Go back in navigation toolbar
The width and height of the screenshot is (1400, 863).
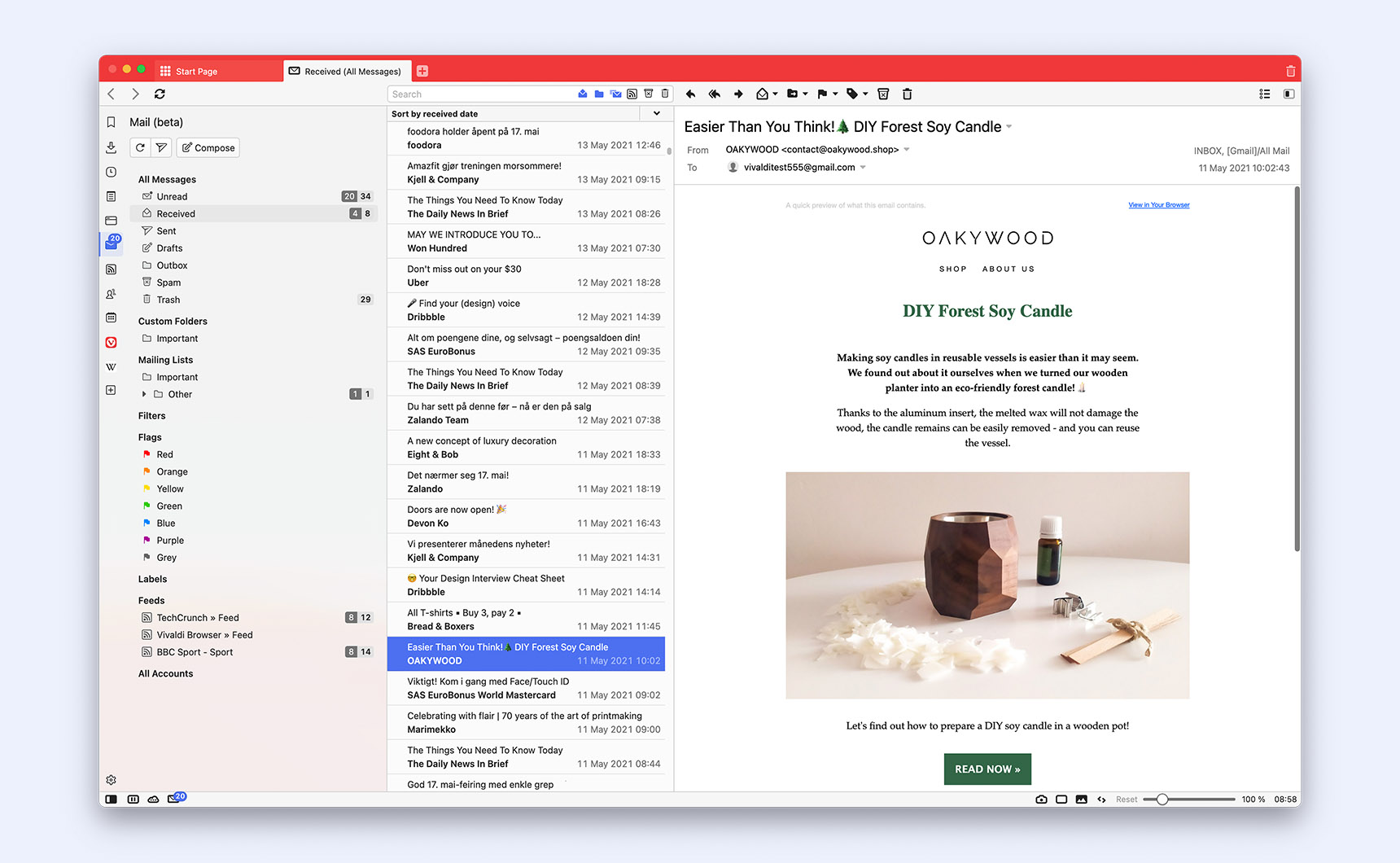[112, 94]
